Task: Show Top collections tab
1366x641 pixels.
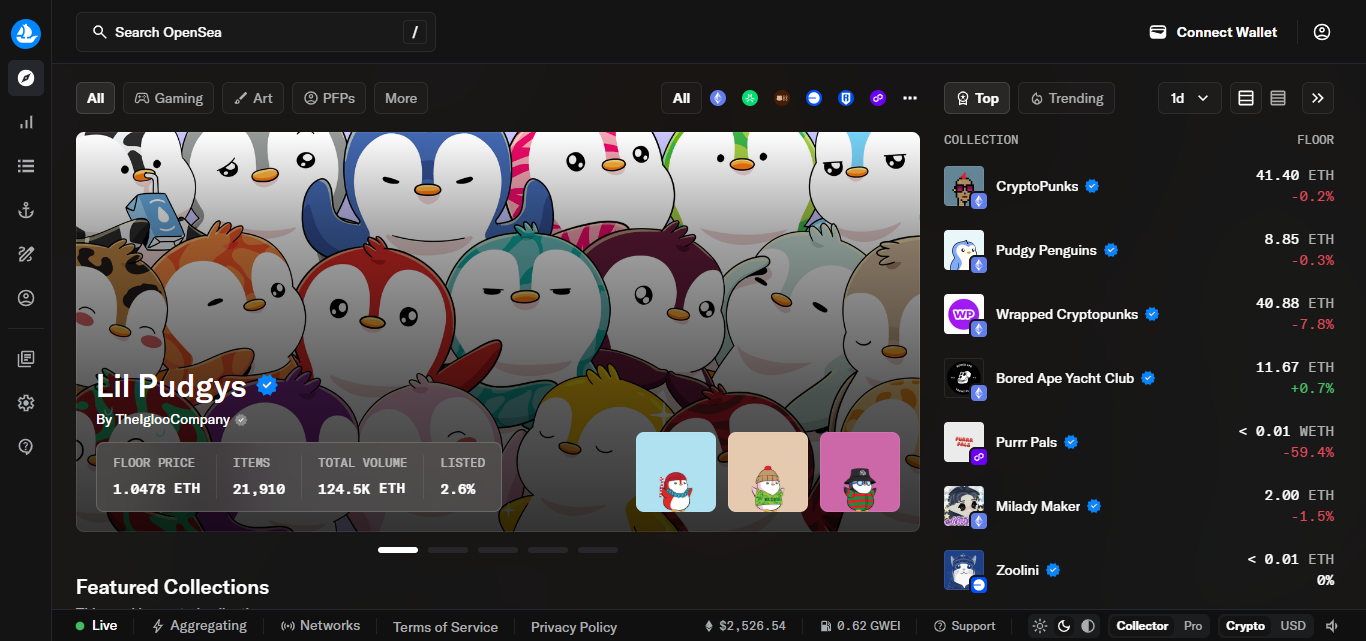Action: [977, 98]
